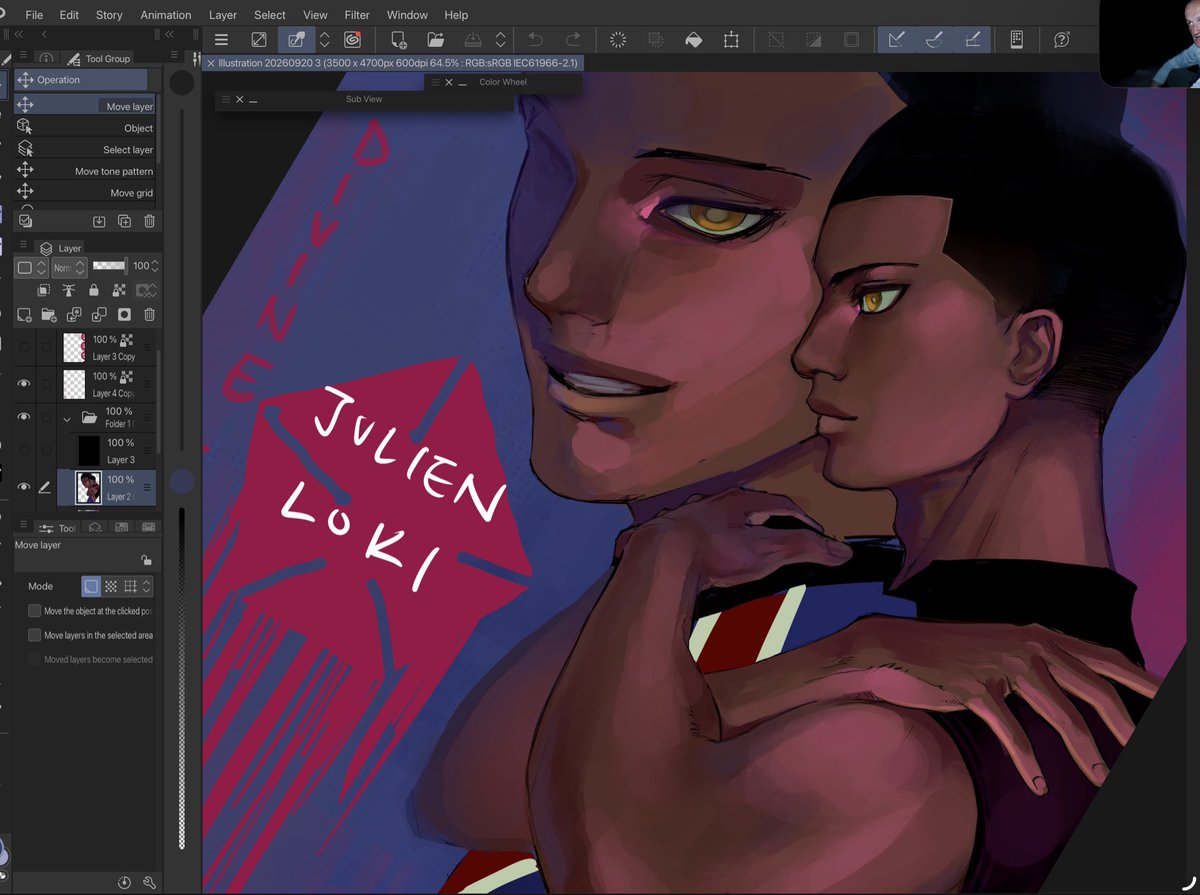Toggle Lock Layer in the Layer panel
Image resolution: width=1200 pixels, height=895 pixels.
point(94,290)
